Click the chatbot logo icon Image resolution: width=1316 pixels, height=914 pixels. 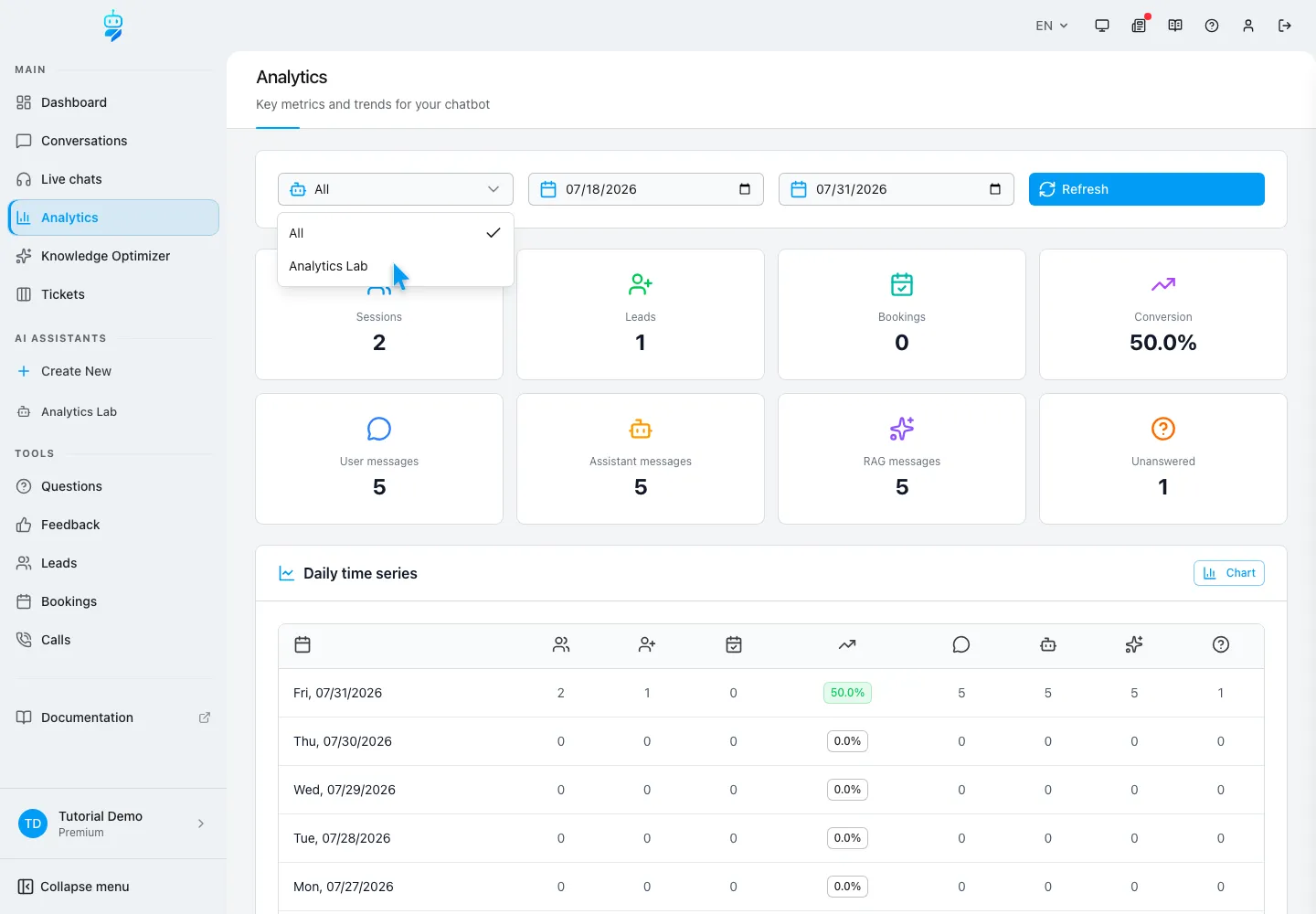[113, 26]
